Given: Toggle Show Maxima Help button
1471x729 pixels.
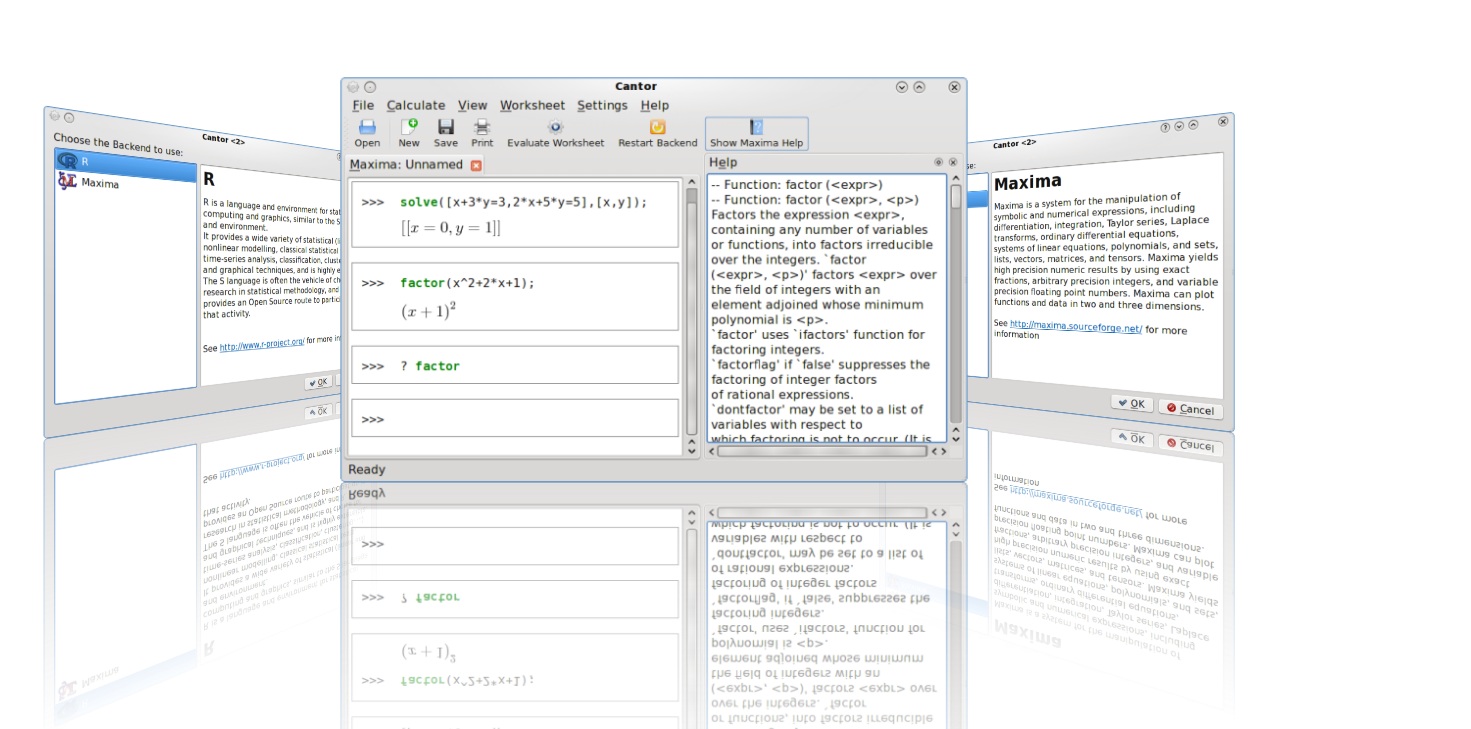Looking at the screenshot, I should coord(756,133).
